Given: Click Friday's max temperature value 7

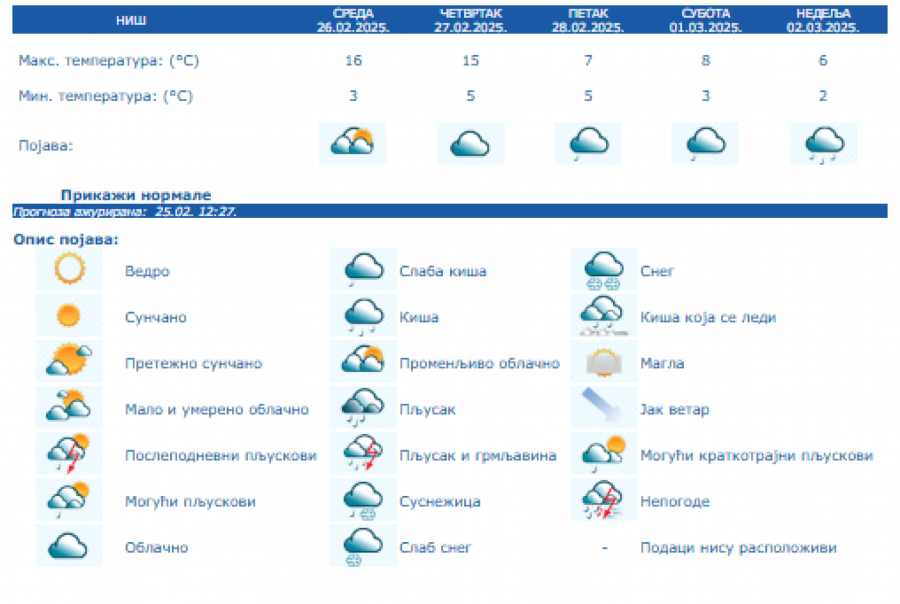Looking at the screenshot, I should click(588, 61).
